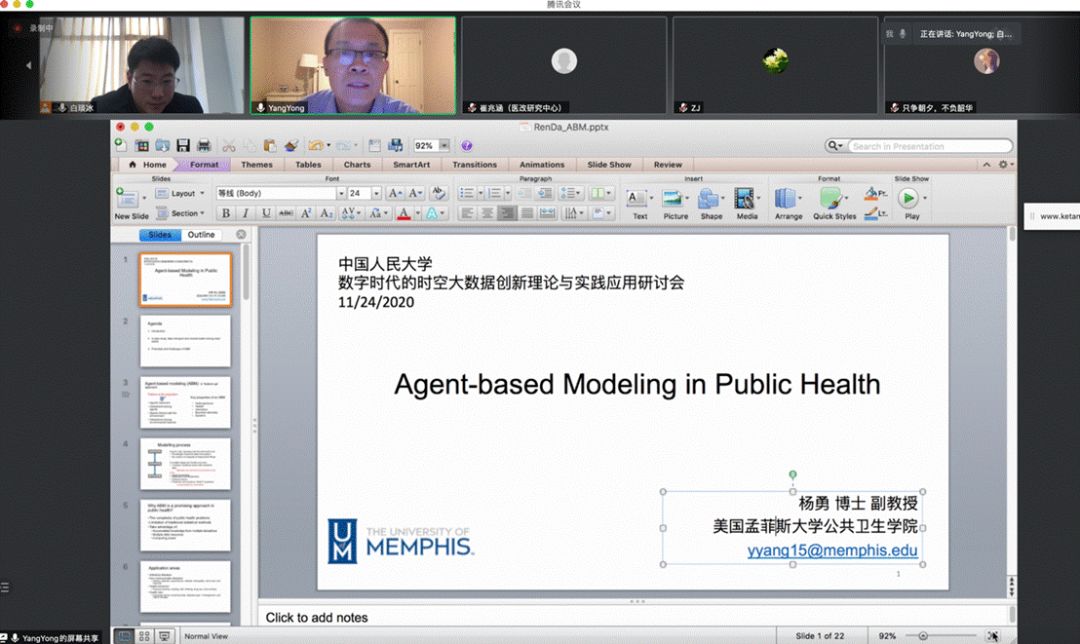Switch to slide sorter view
Image resolution: width=1080 pixels, height=644 pixels.
pos(145,635)
